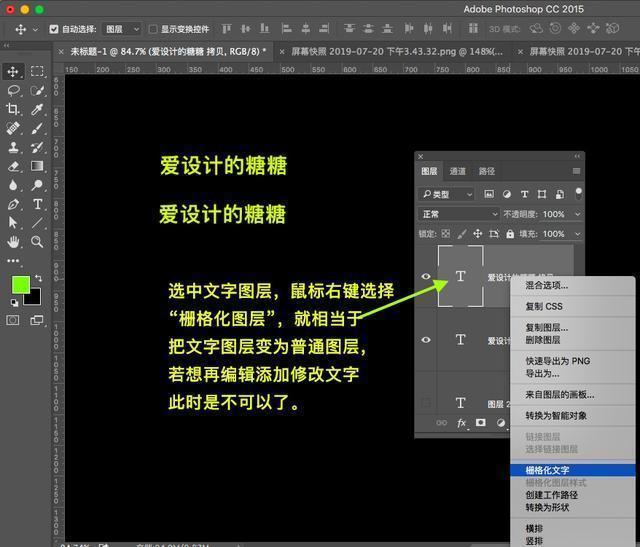The image size is (640, 547).
Task: Select the Lasso tool
Action: [13, 90]
